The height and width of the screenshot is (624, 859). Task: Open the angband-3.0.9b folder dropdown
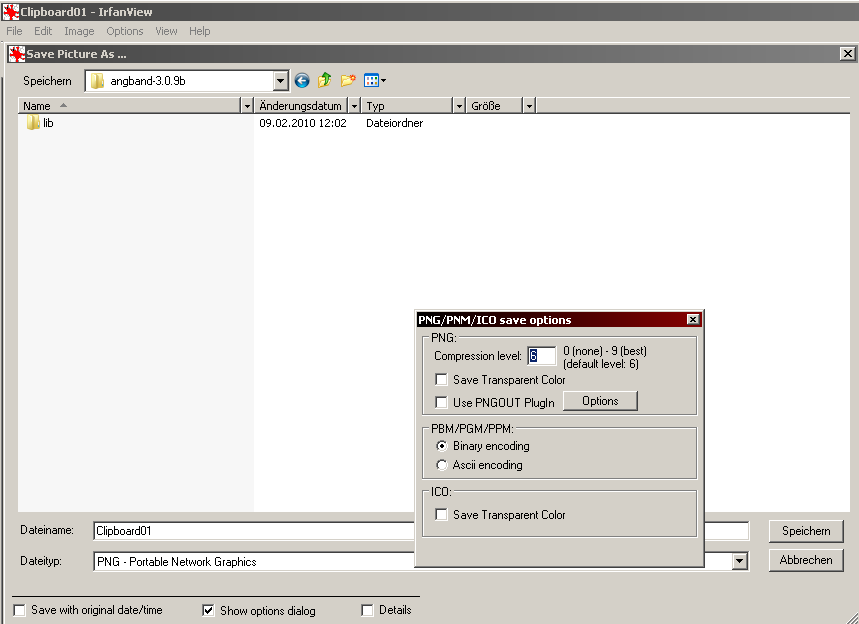pos(280,81)
